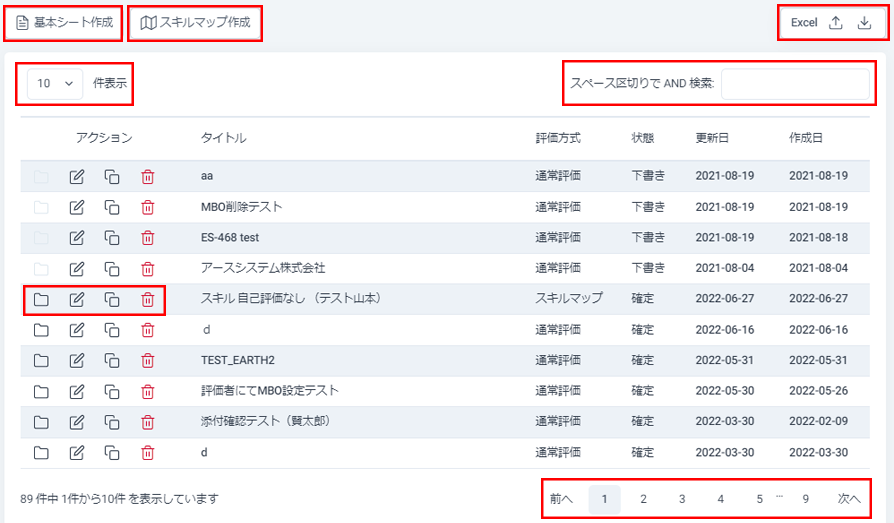Copy the '評価者にてMBO設定テスト' row
Screen dimensions: 894x523
[x=112, y=391]
